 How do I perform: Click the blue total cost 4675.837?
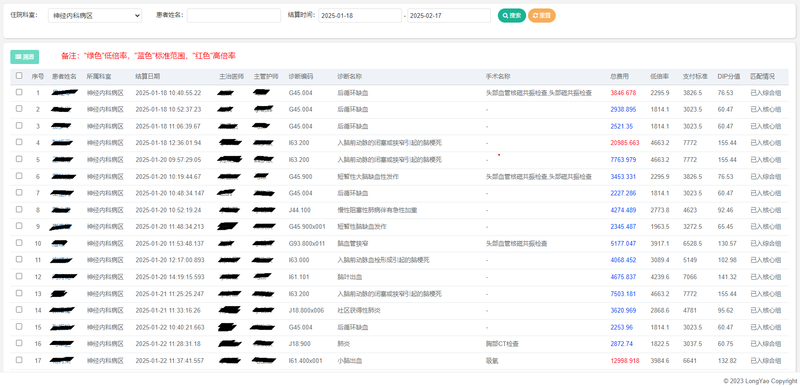tap(623, 277)
